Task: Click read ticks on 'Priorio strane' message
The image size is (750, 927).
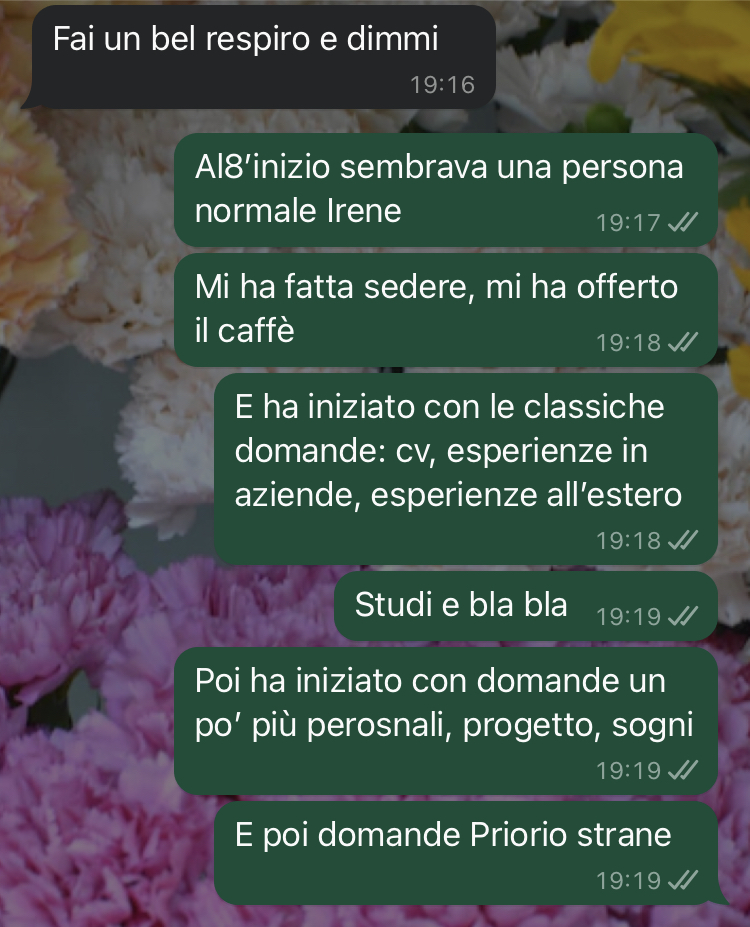Action: point(683,880)
